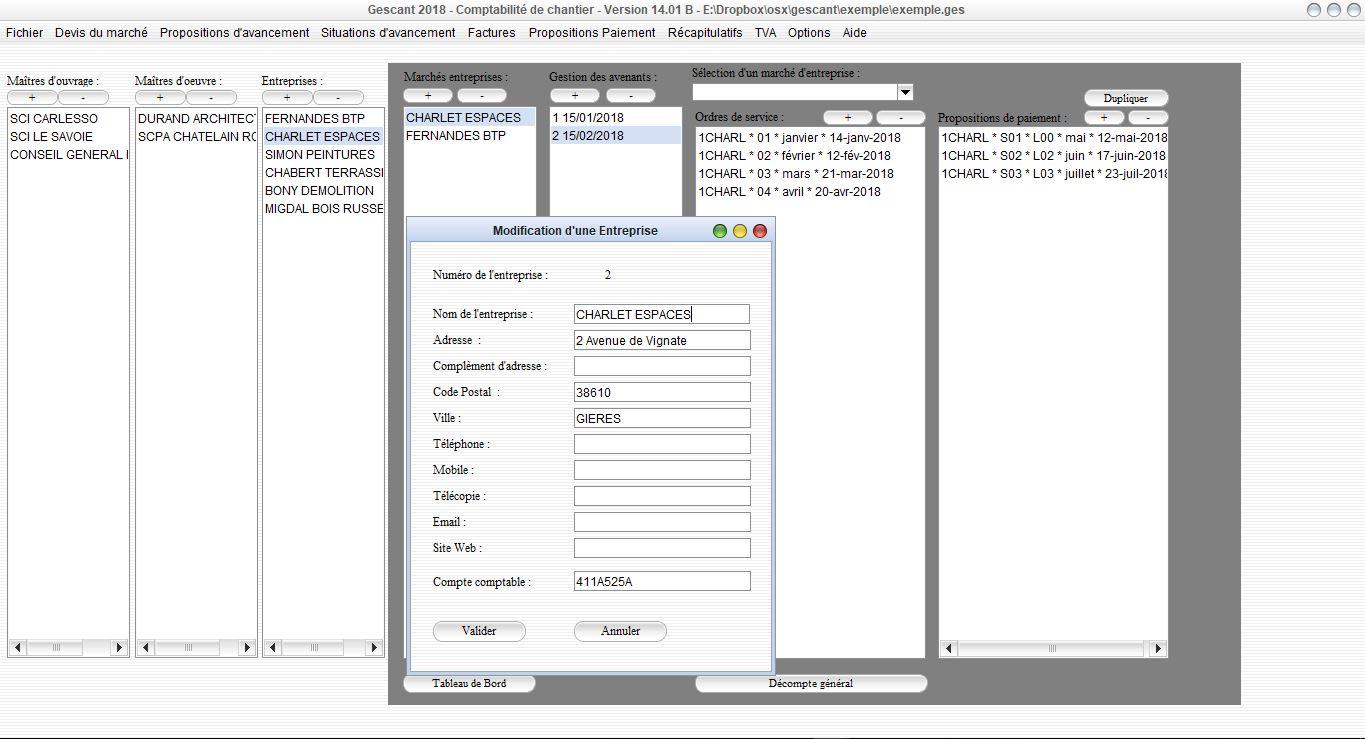1365x739 pixels.
Task: Open Situations d'avancement menu
Action: coord(388,33)
